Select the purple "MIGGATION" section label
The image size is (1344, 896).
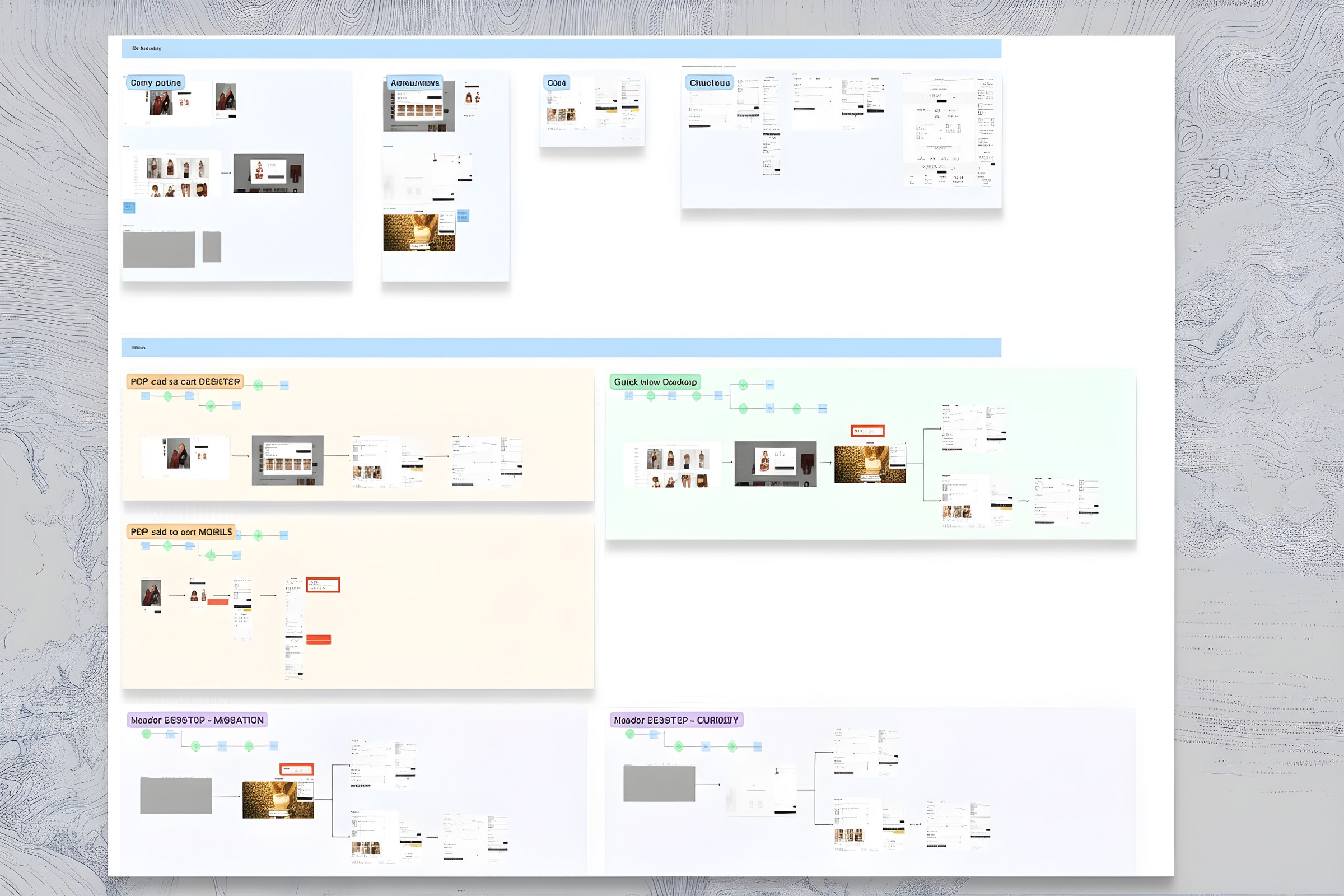[x=197, y=720]
